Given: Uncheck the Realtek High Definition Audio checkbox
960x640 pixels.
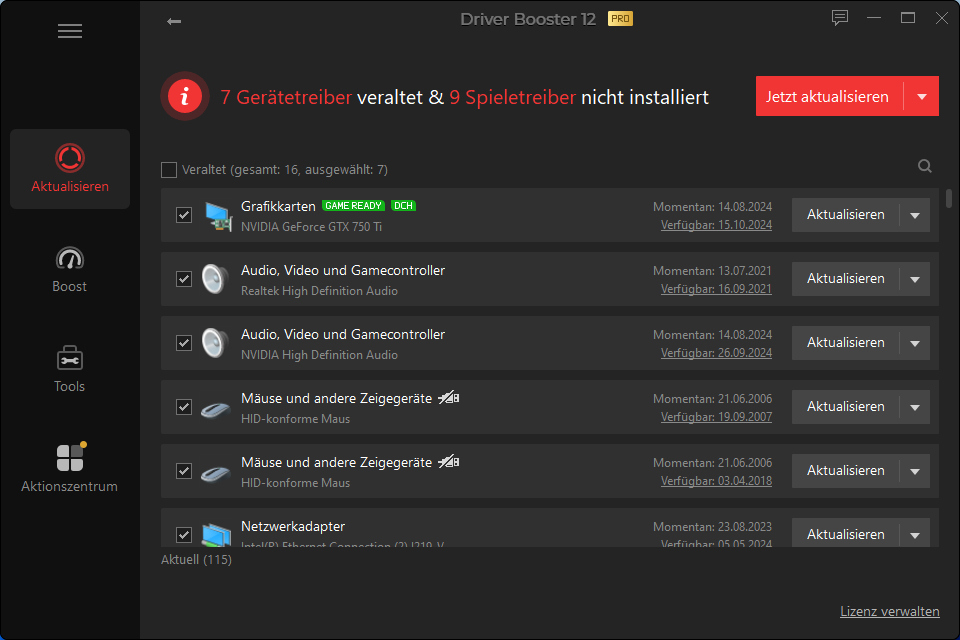Looking at the screenshot, I should (184, 279).
